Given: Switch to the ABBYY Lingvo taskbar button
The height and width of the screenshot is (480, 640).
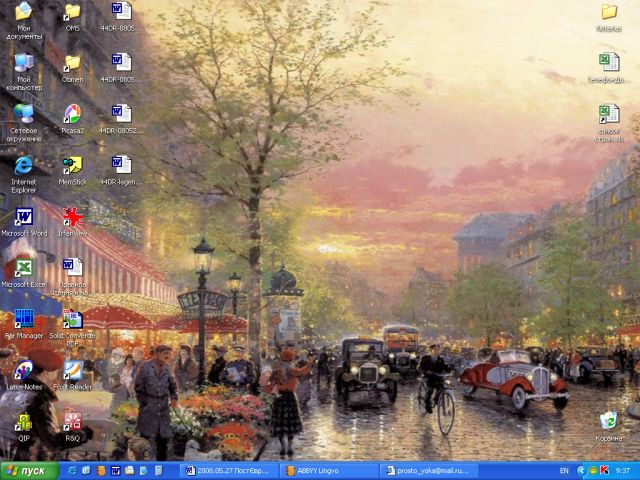Looking at the screenshot, I should 330,471.
